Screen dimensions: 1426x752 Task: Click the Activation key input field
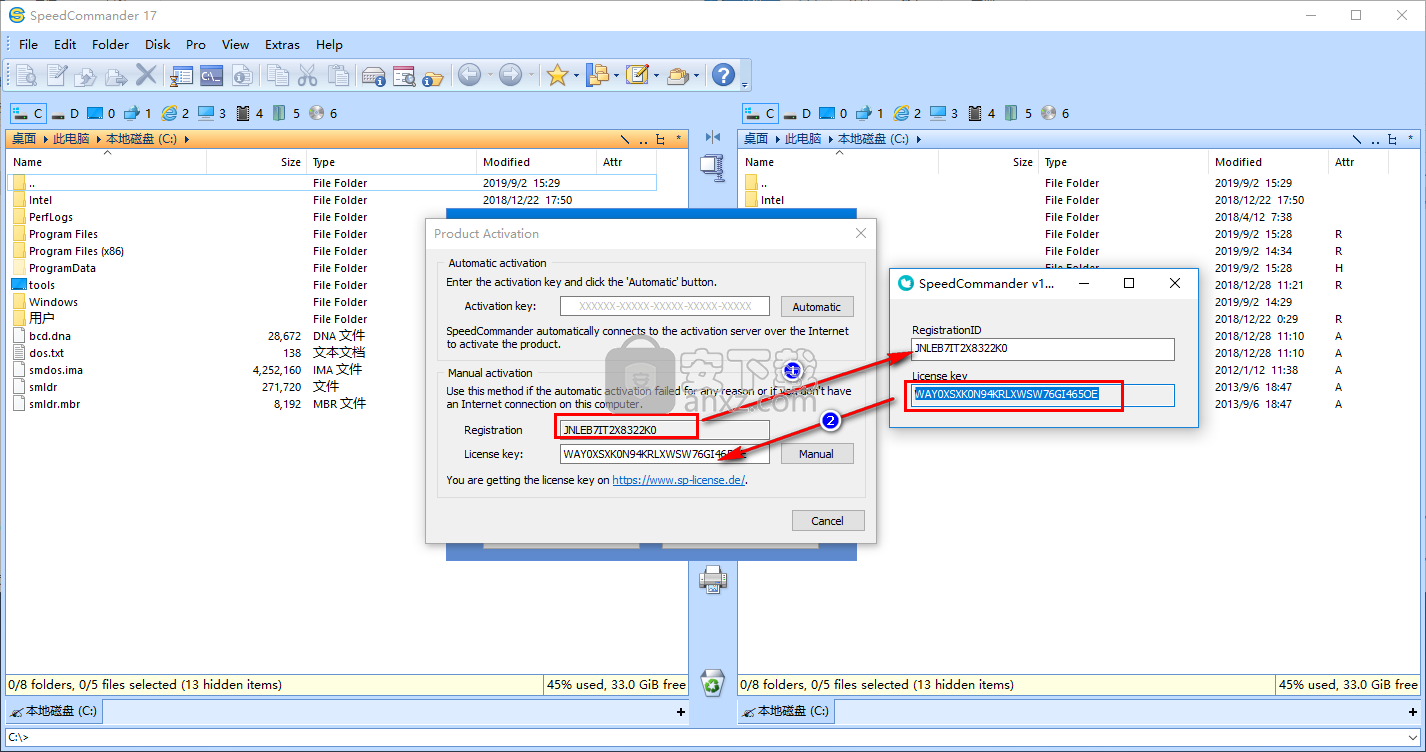click(664, 306)
